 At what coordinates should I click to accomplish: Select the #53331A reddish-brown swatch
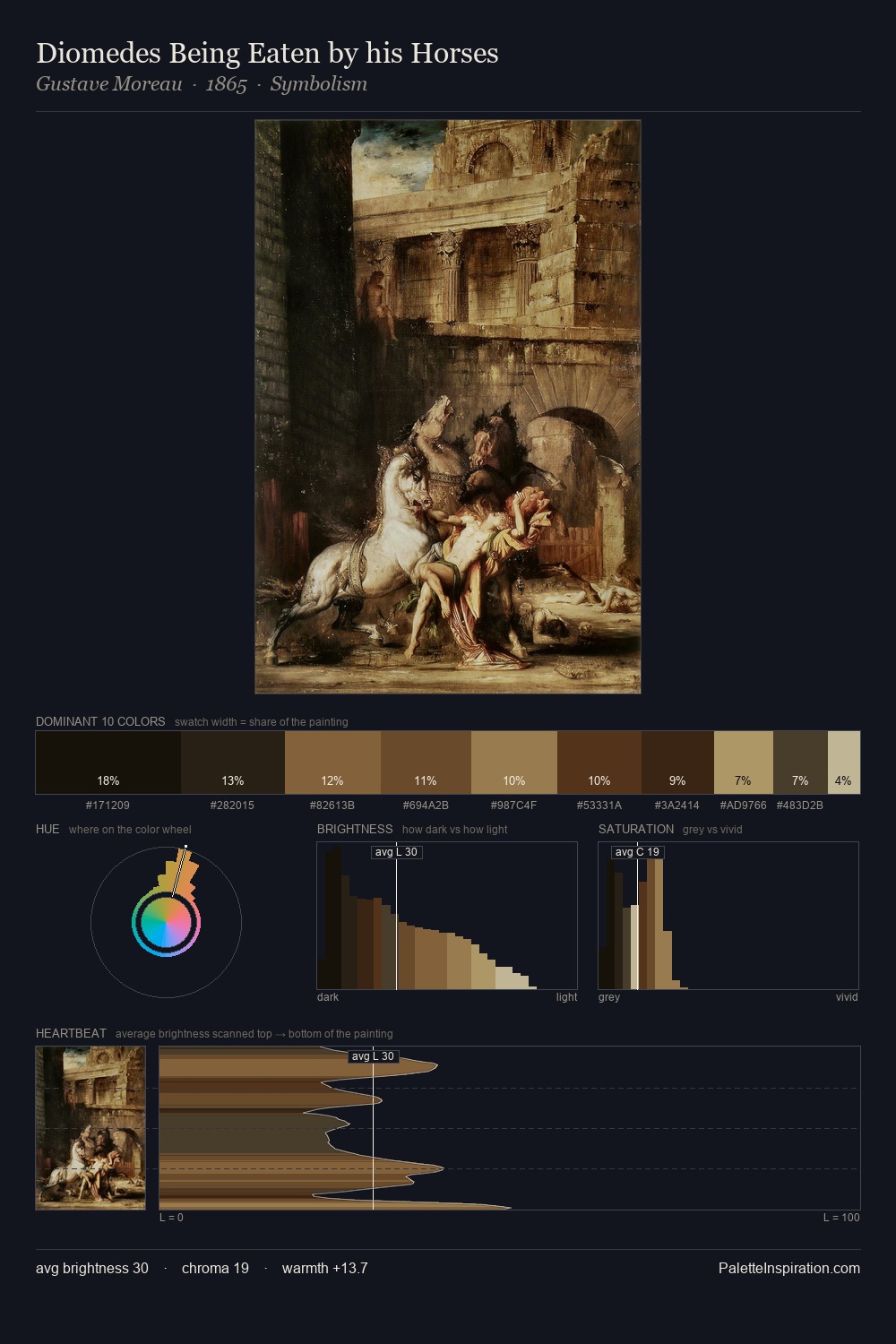click(x=599, y=762)
